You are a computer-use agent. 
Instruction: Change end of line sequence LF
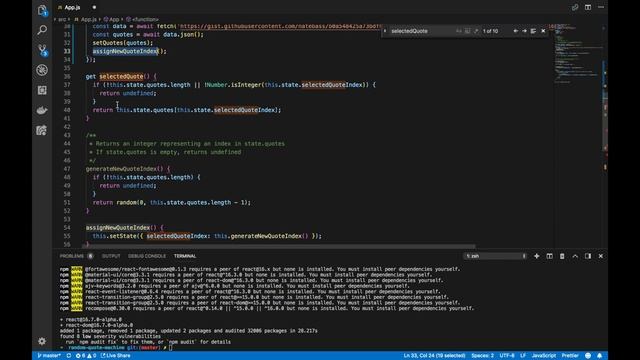tap(523, 356)
